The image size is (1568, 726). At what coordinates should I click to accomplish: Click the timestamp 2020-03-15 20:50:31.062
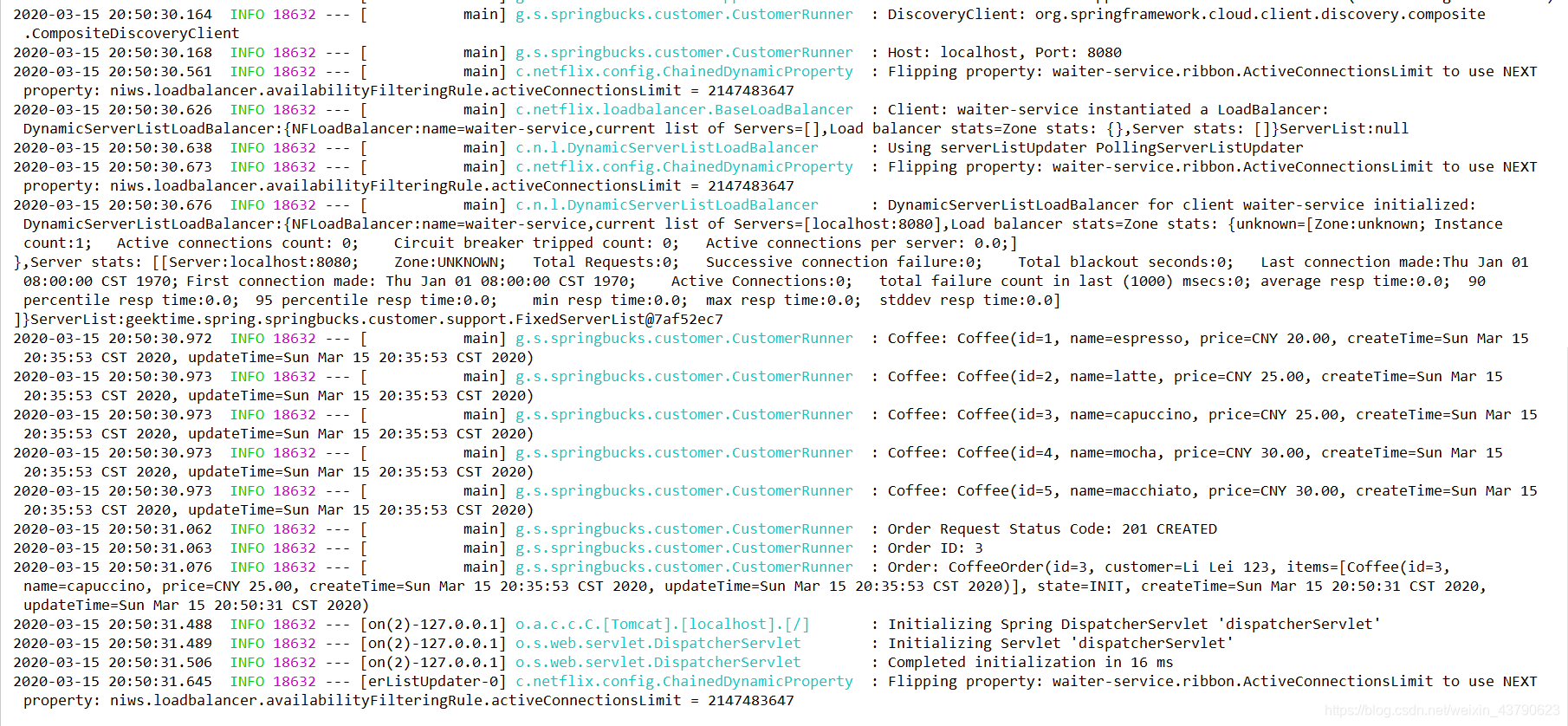[113, 529]
